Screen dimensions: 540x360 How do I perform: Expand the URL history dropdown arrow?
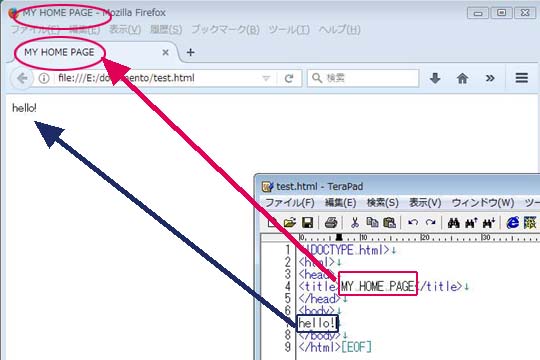[x=266, y=79]
